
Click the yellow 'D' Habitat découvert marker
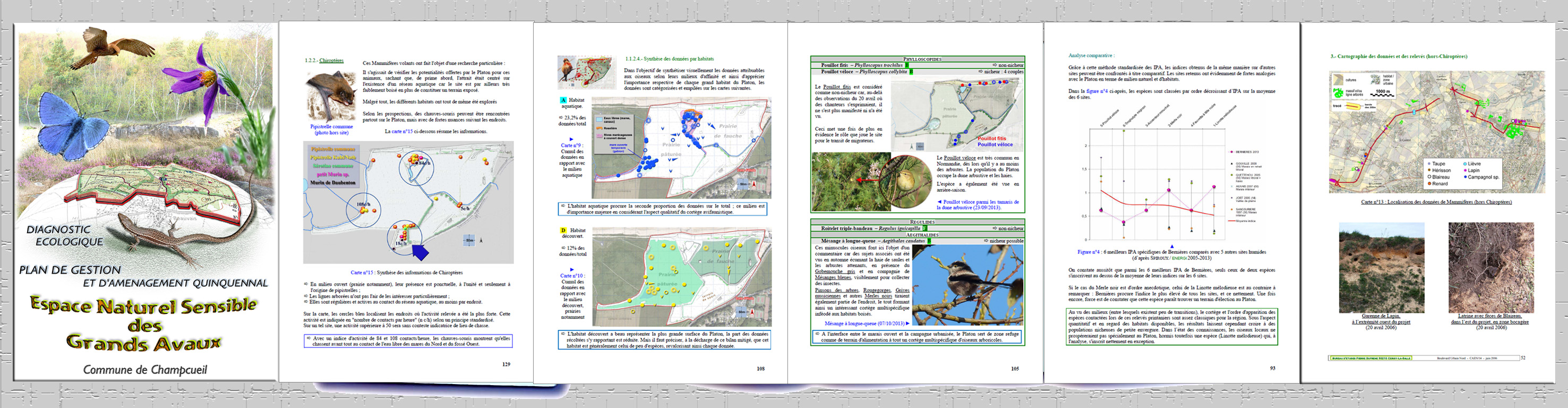[x=563, y=231]
